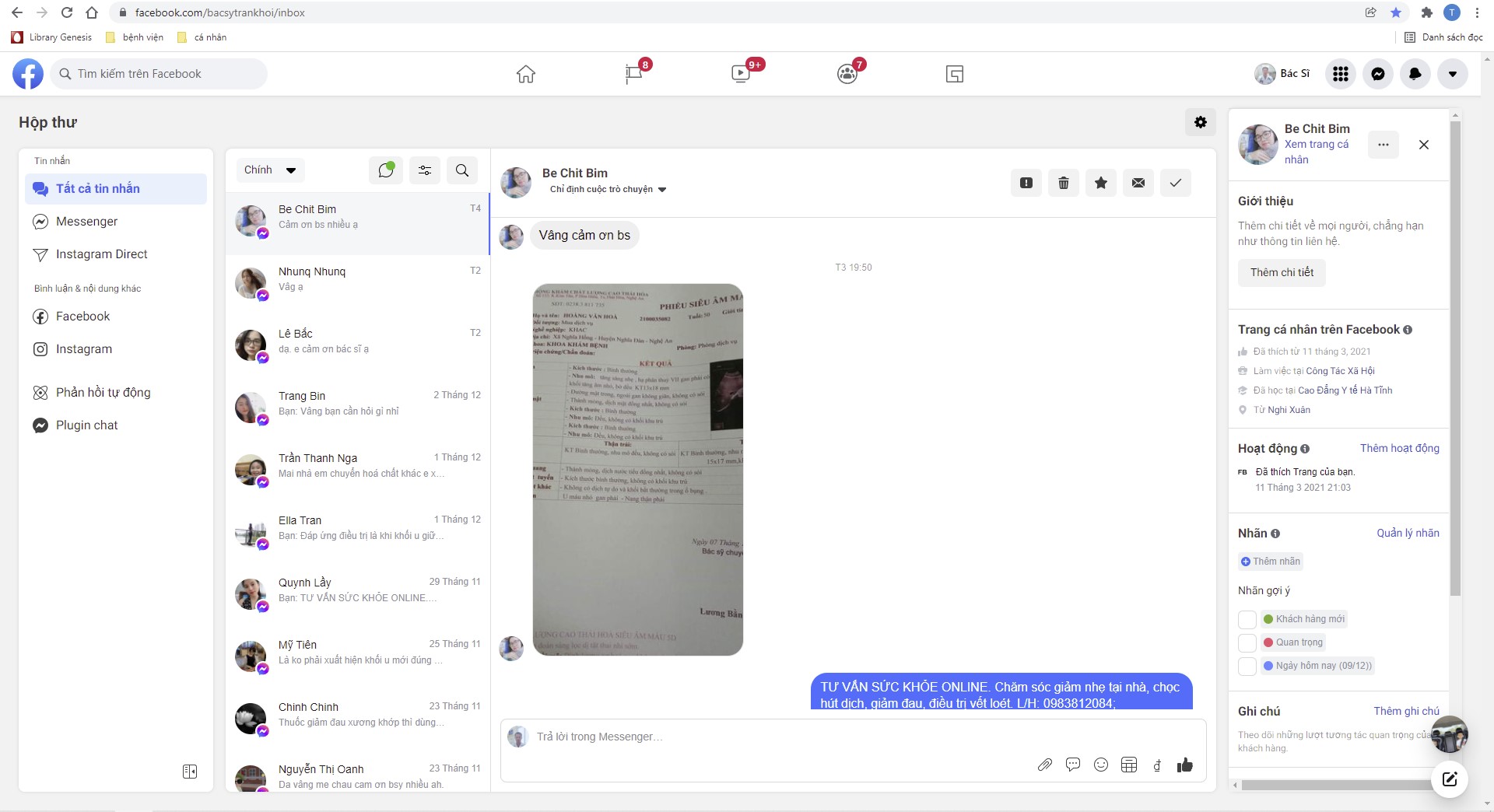
Task: Click the paperclip attach file icon
Action: [x=1044, y=765]
